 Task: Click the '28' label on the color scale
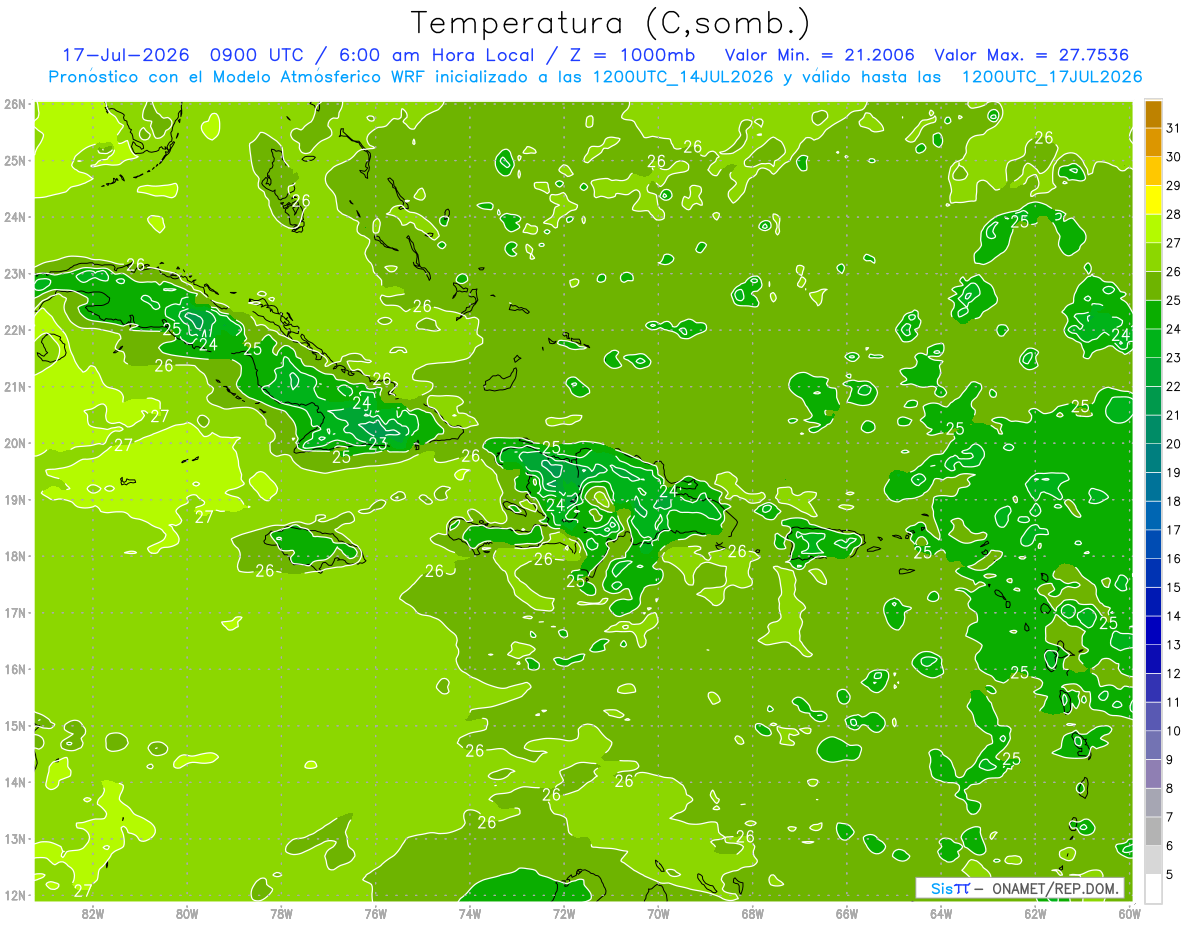pos(1173,215)
